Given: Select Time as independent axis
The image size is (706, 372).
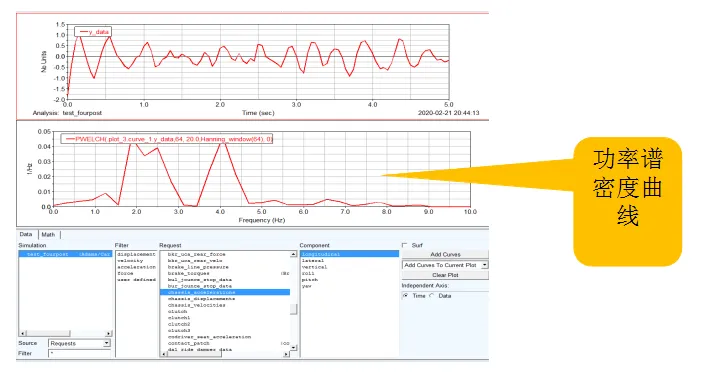Looking at the screenshot, I should pyautogui.click(x=406, y=296).
